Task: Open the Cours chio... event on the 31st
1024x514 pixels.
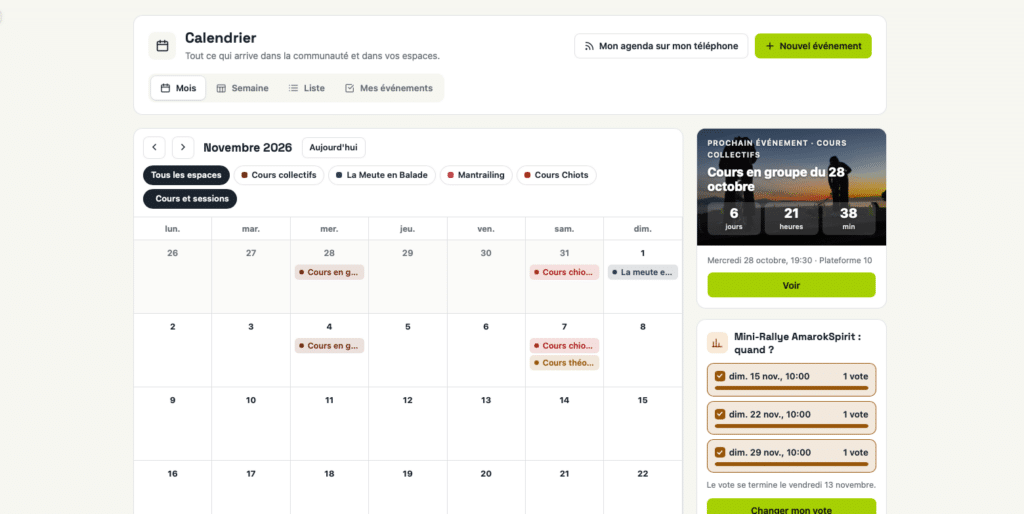Action: click(564, 272)
